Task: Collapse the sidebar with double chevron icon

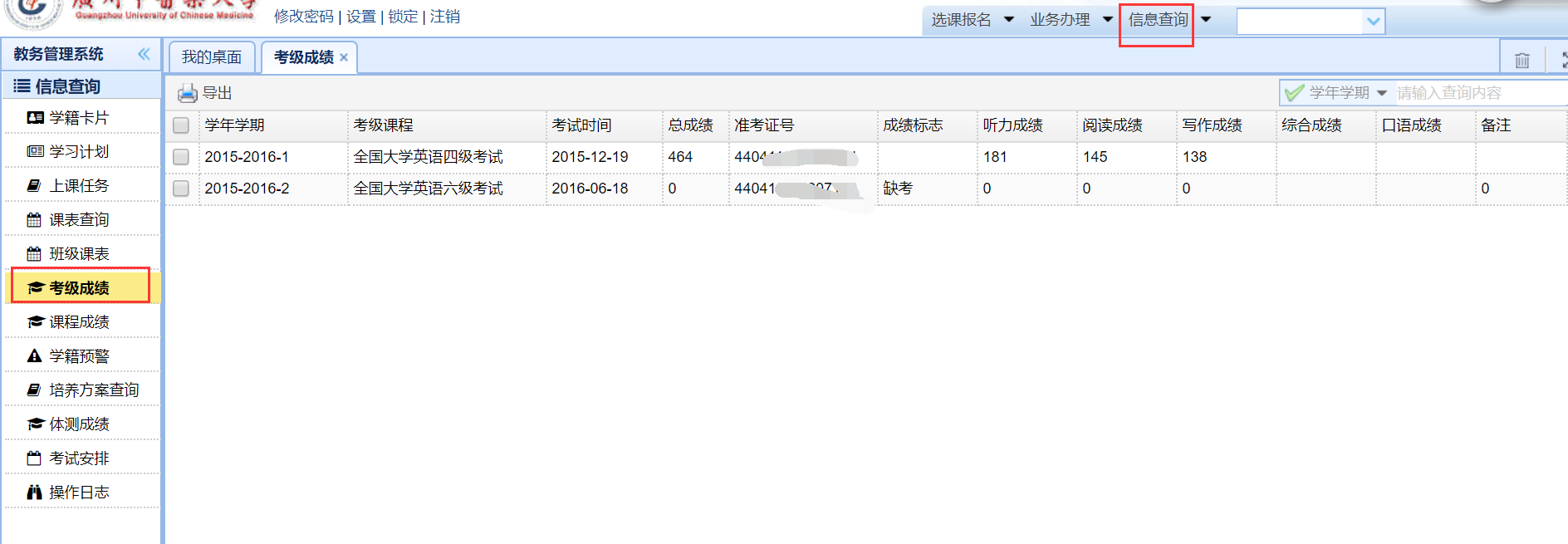Action: point(144,54)
